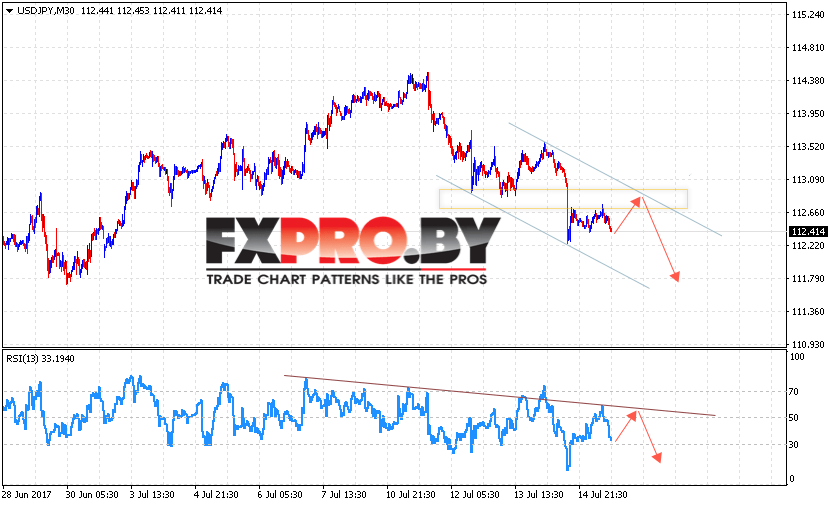Select the current price tag 112.414
This screenshot has width=829, height=506.
pyautogui.click(x=808, y=232)
